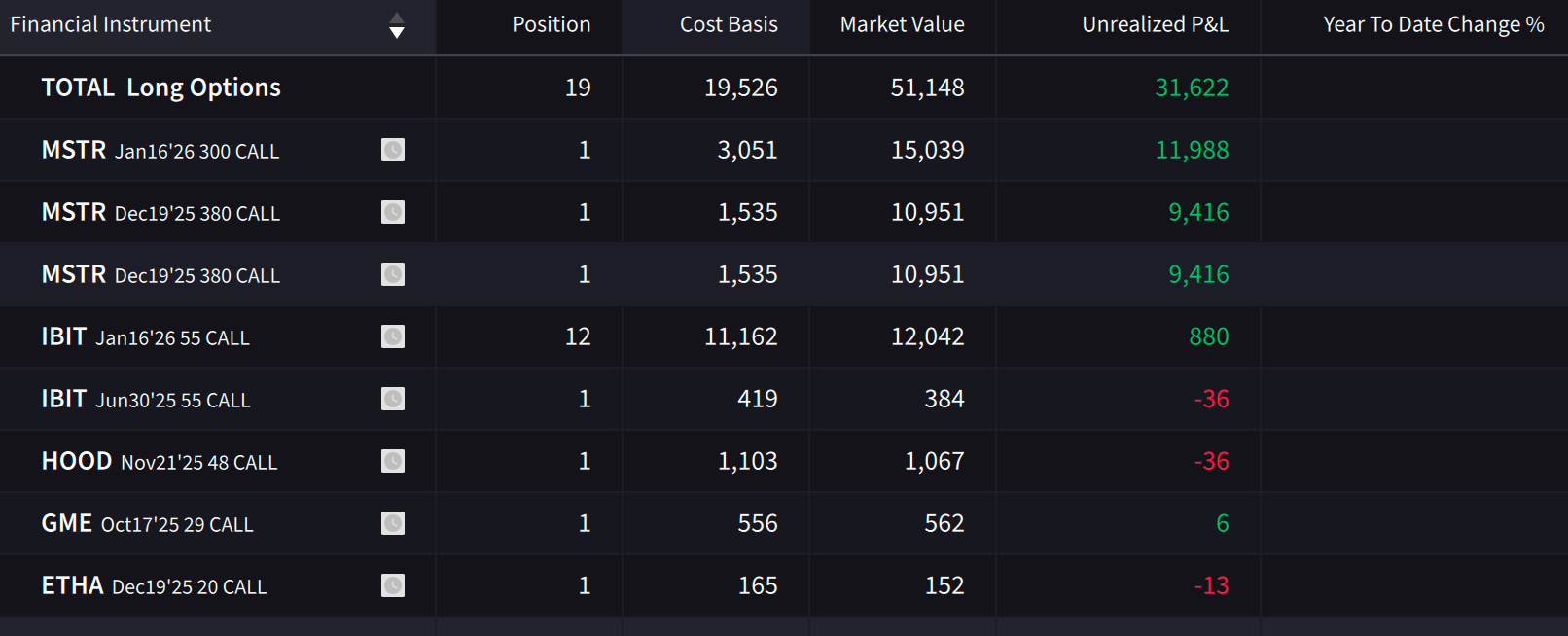The image size is (1568, 636).
Task: Click total cost basis 19,526
Action: coord(741,88)
